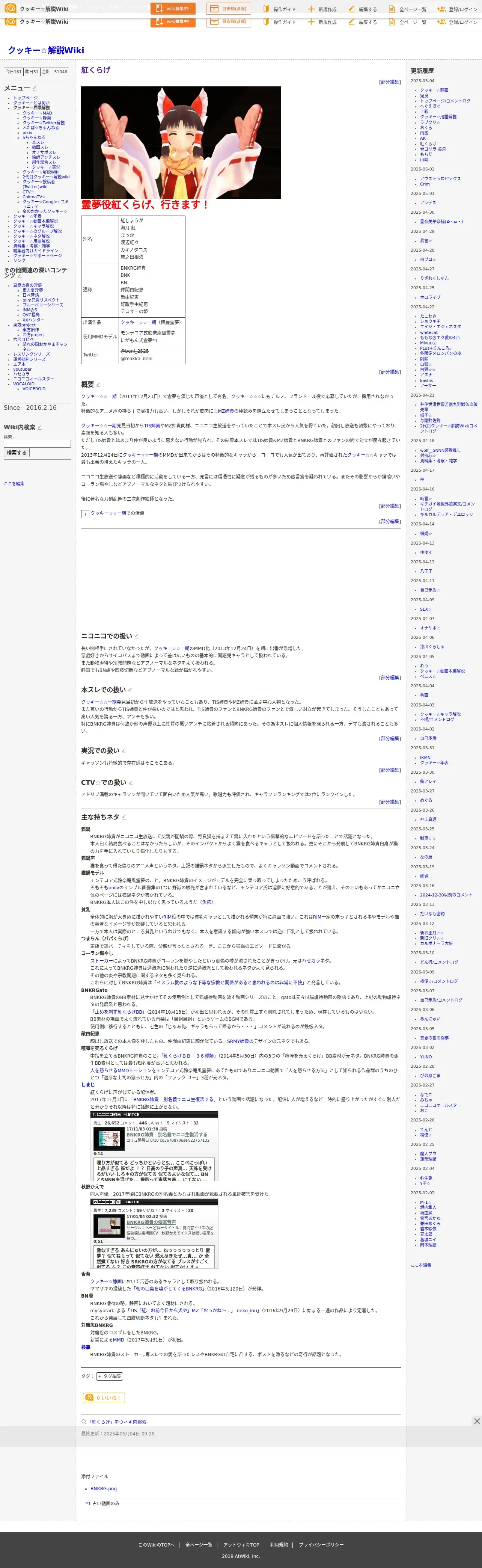The width and height of the screenshot is (482, 1568).
Task: Click ここを編集 below the Wiki内検索 box
Action: [14, 483]
